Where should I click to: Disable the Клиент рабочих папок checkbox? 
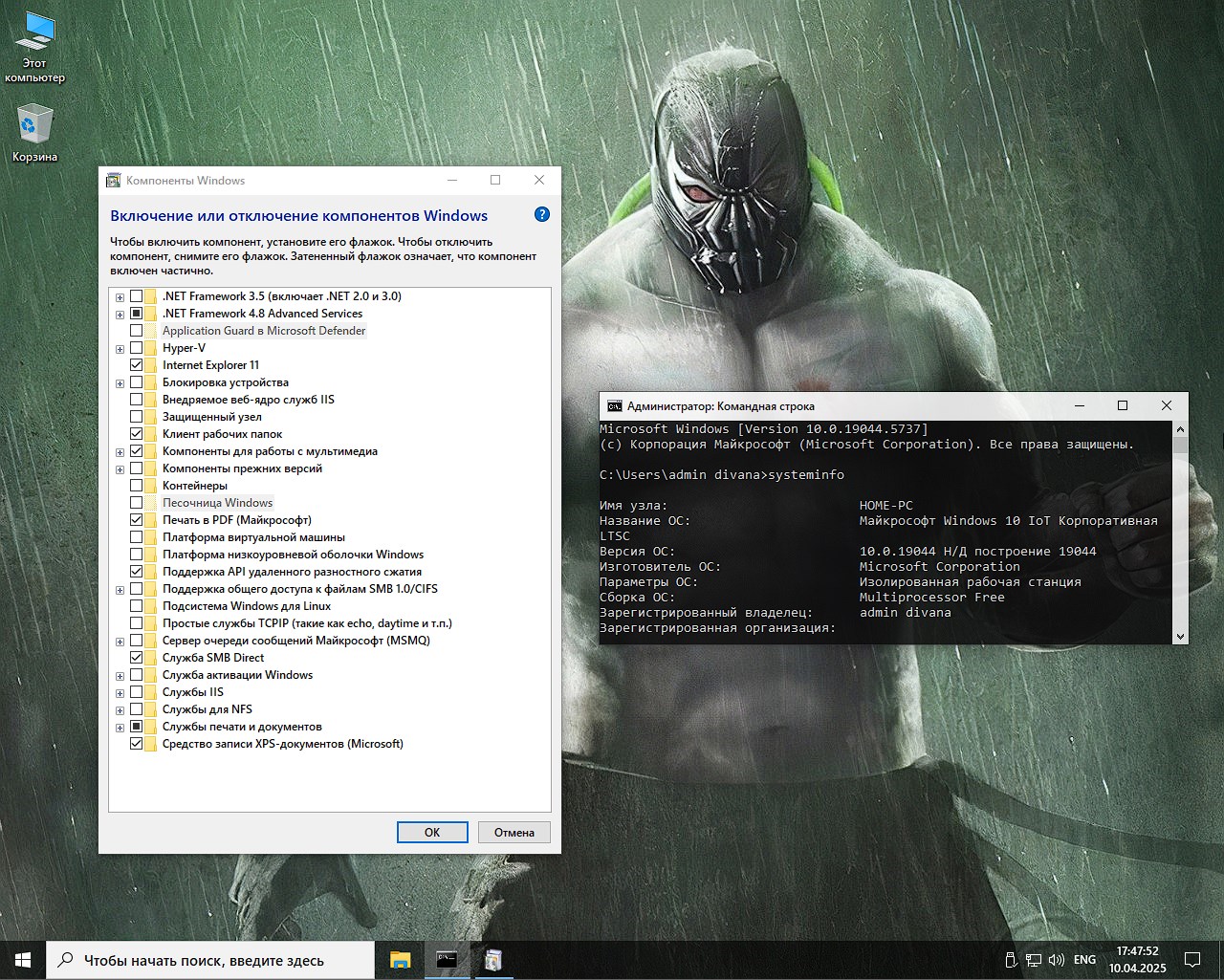(136, 434)
